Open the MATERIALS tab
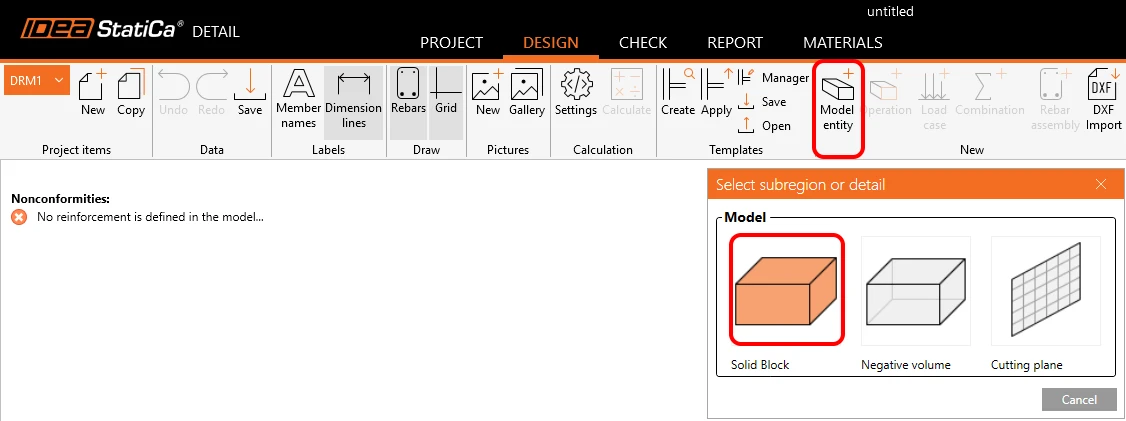This screenshot has height=421, width=1126. 842,42
